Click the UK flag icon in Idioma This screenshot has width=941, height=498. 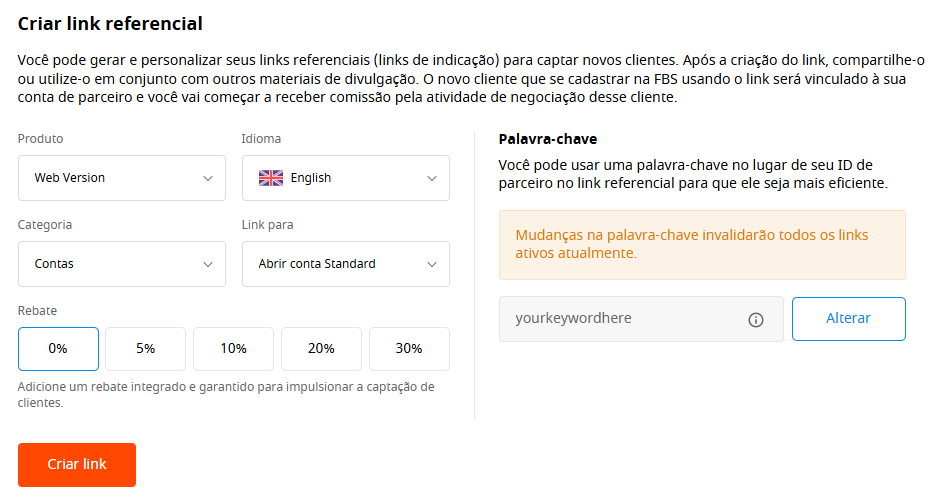[x=271, y=178]
